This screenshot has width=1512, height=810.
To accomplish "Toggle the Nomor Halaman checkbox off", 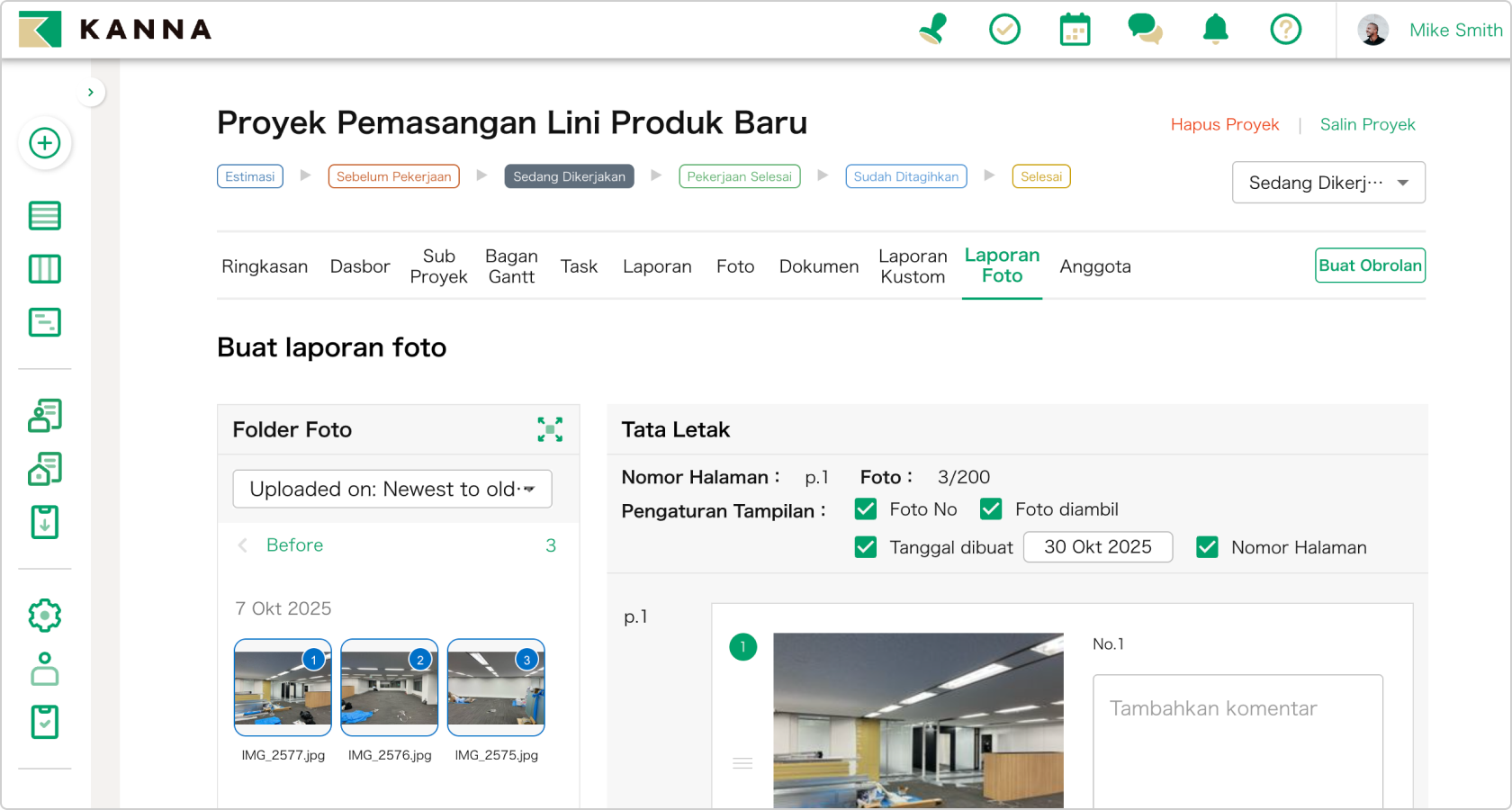I will pos(1207,546).
